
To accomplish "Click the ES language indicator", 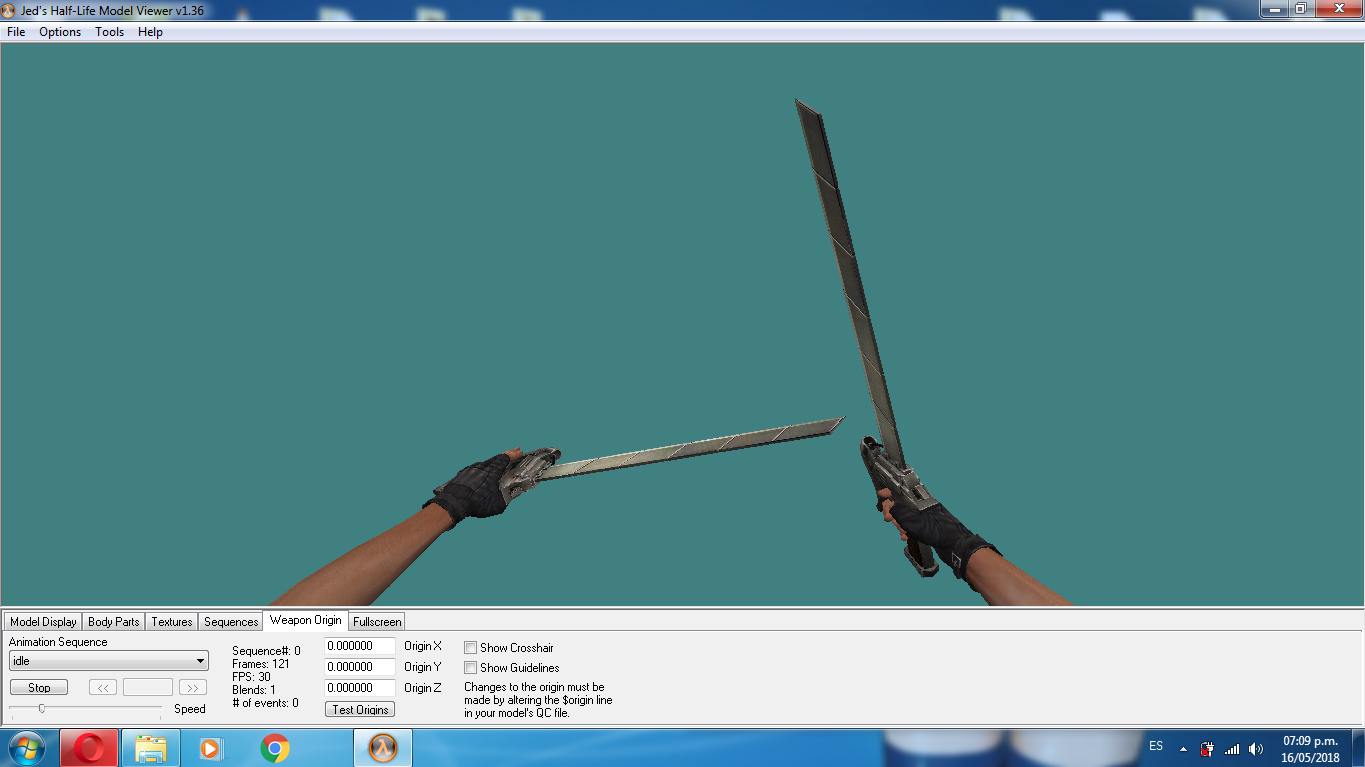I will [1156, 747].
